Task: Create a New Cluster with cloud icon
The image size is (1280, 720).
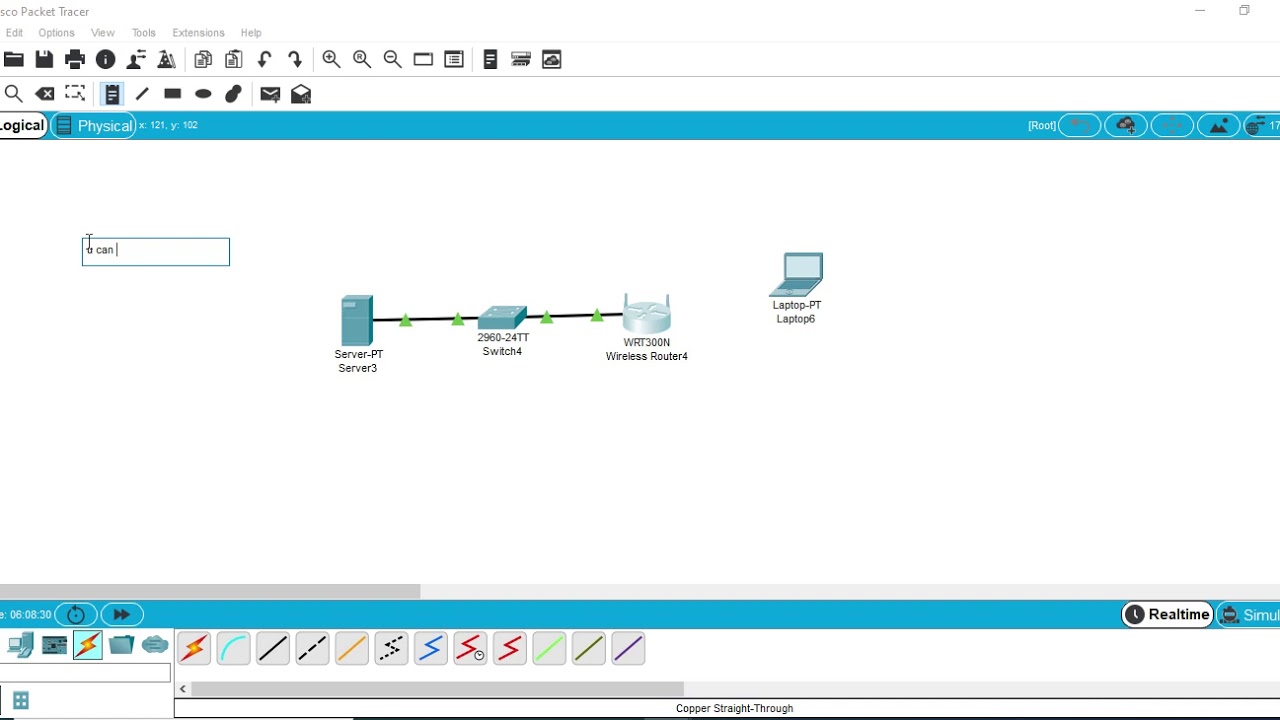Action: point(1126,125)
